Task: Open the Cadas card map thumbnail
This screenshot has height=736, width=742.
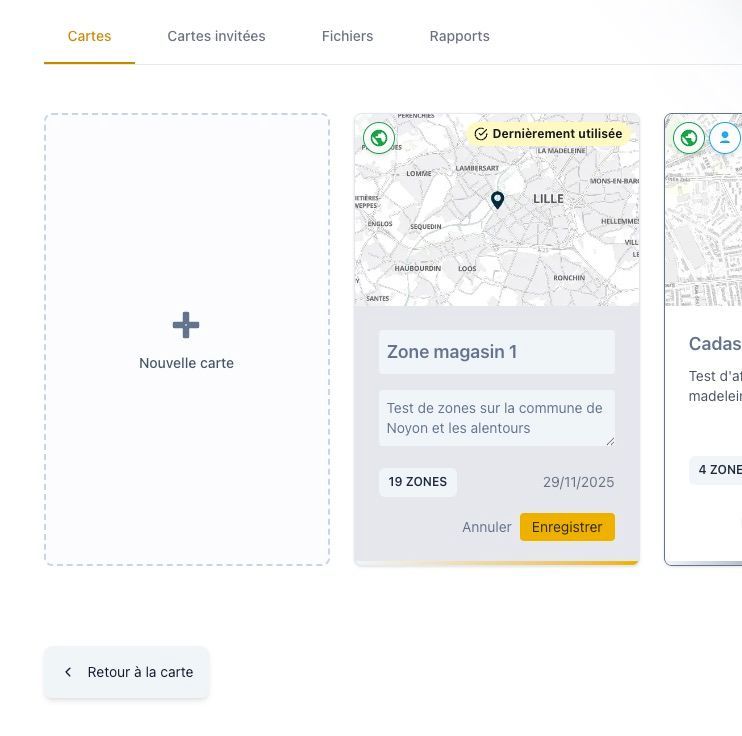Action: click(x=704, y=210)
